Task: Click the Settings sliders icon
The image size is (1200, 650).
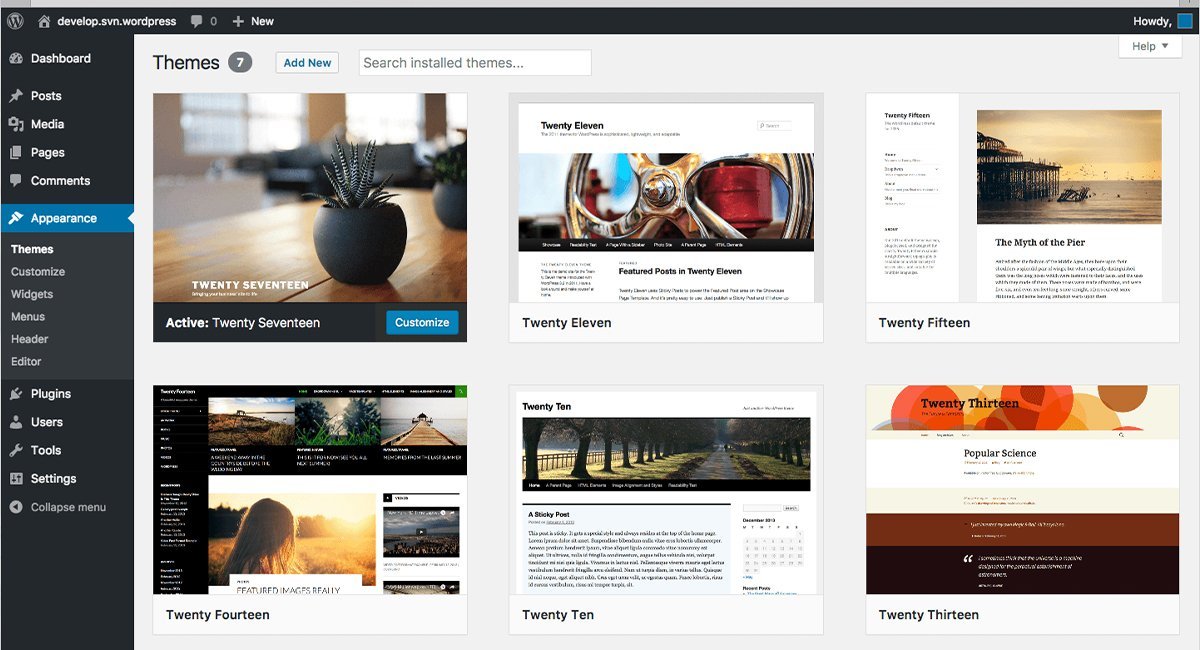Action: click(16, 479)
